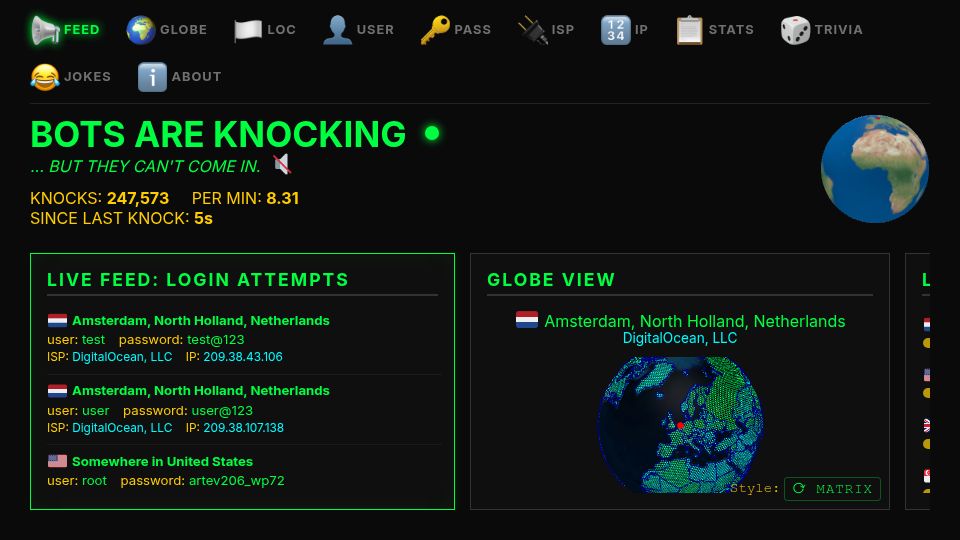
Task: Click the per min value 8.31
Action: (x=283, y=198)
